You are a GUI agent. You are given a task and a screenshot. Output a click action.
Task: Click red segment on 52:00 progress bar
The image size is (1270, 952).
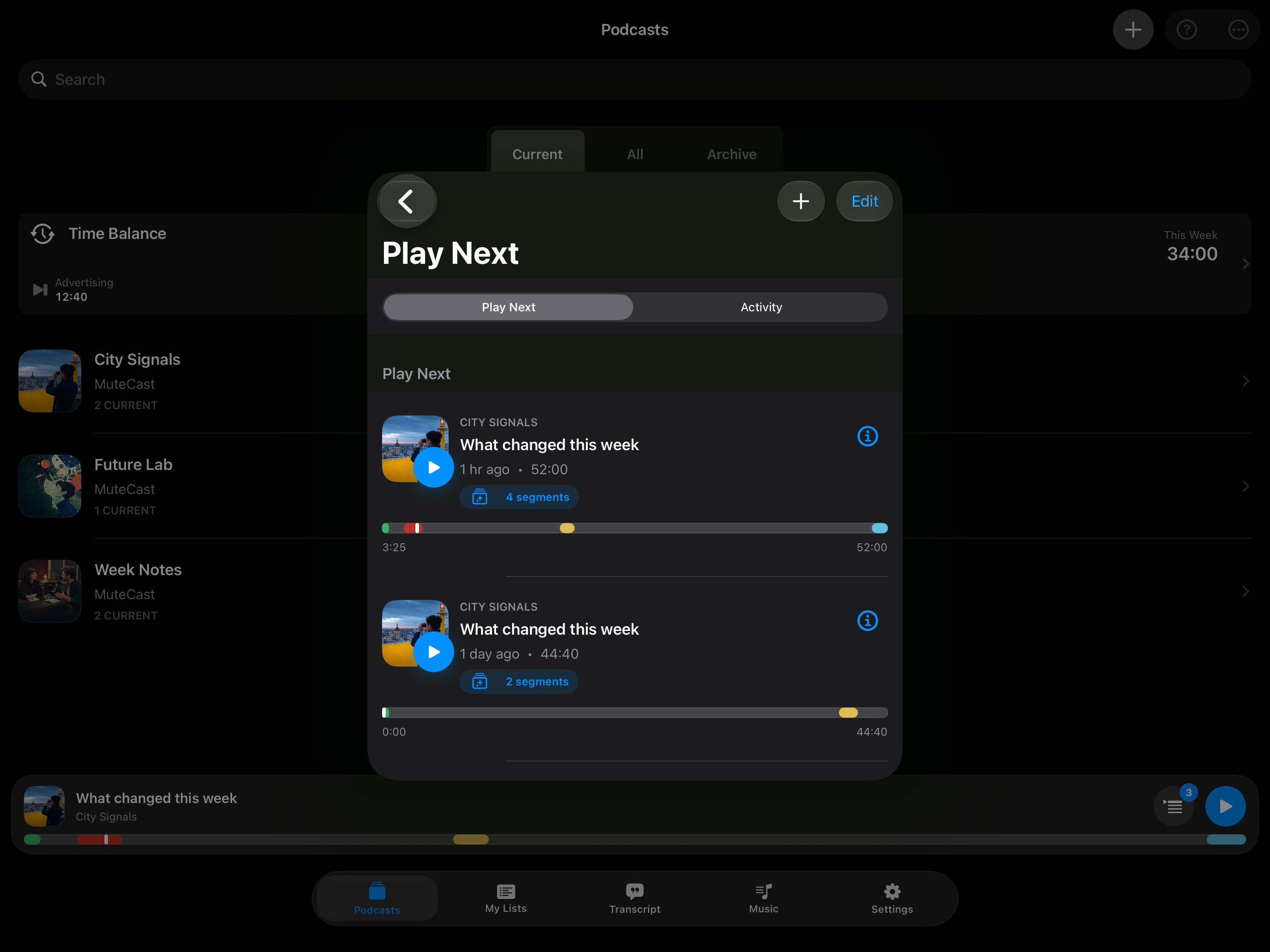click(x=412, y=529)
